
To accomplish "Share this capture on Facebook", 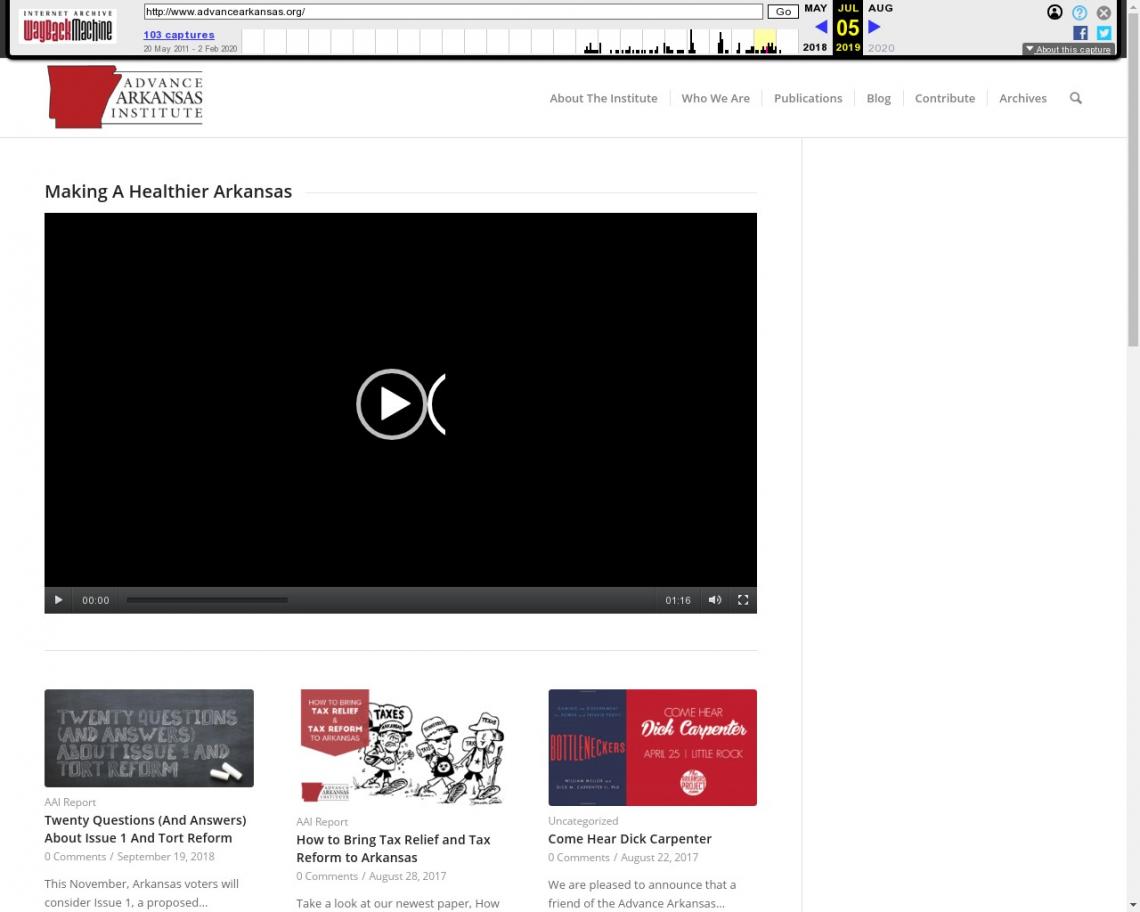I will pos(1080,33).
